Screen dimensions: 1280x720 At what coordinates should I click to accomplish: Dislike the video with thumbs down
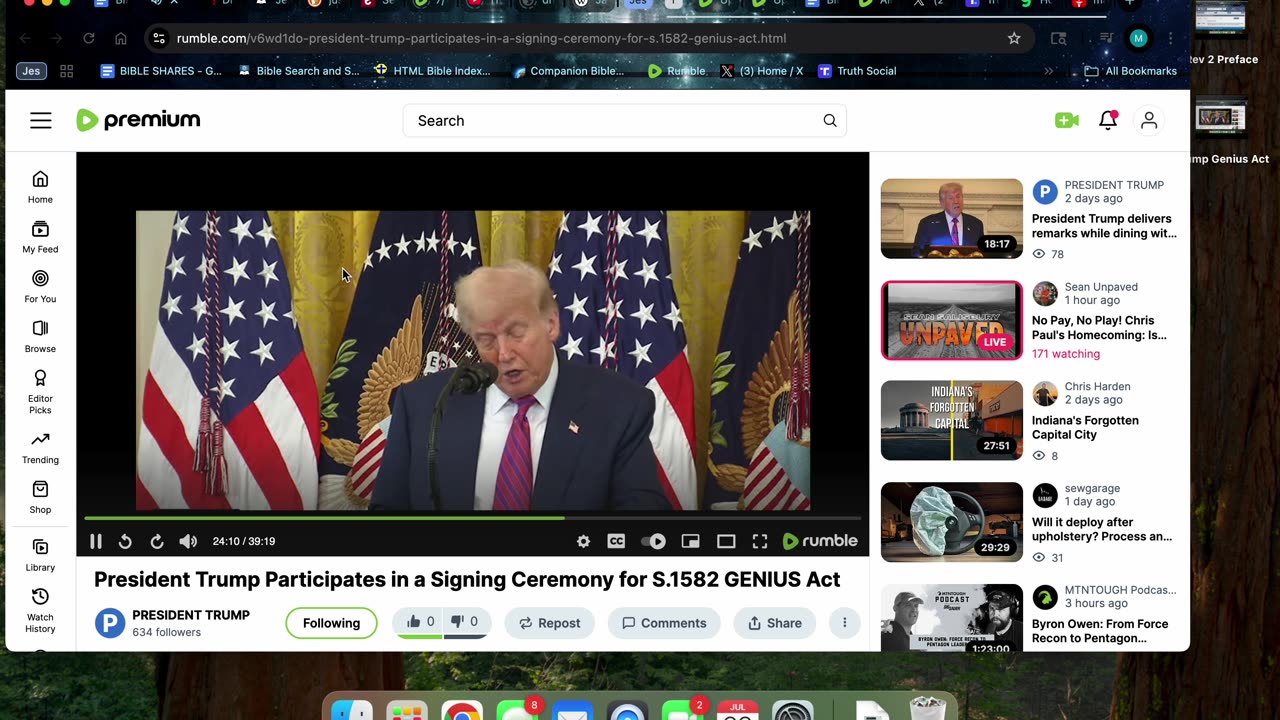click(465, 622)
